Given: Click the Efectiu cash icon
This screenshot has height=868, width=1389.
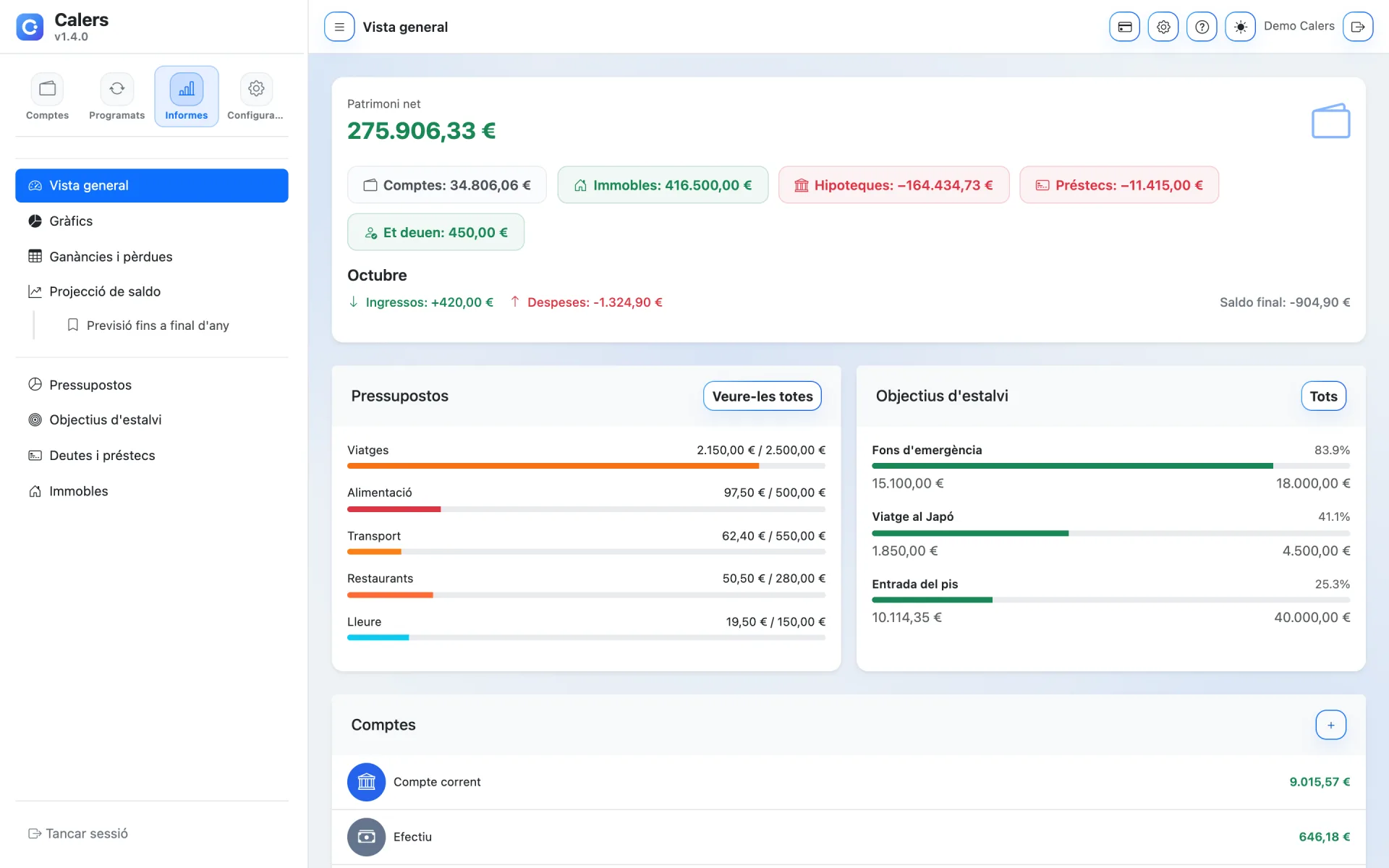Looking at the screenshot, I should click(x=366, y=837).
